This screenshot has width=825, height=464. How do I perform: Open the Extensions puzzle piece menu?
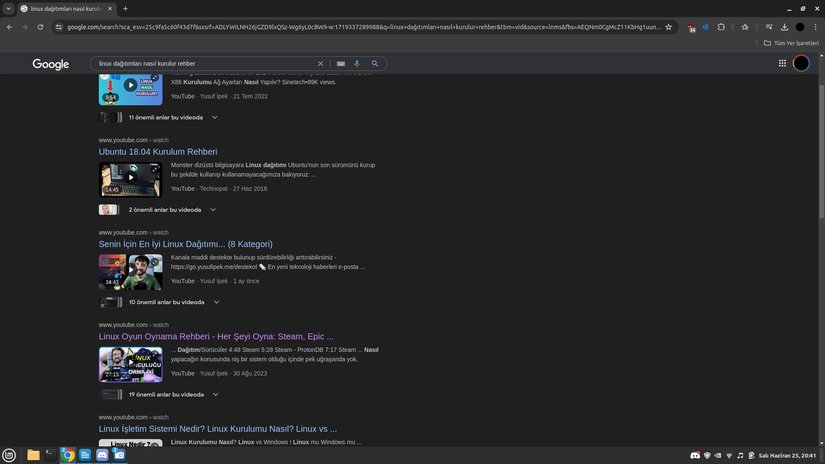(721, 27)
